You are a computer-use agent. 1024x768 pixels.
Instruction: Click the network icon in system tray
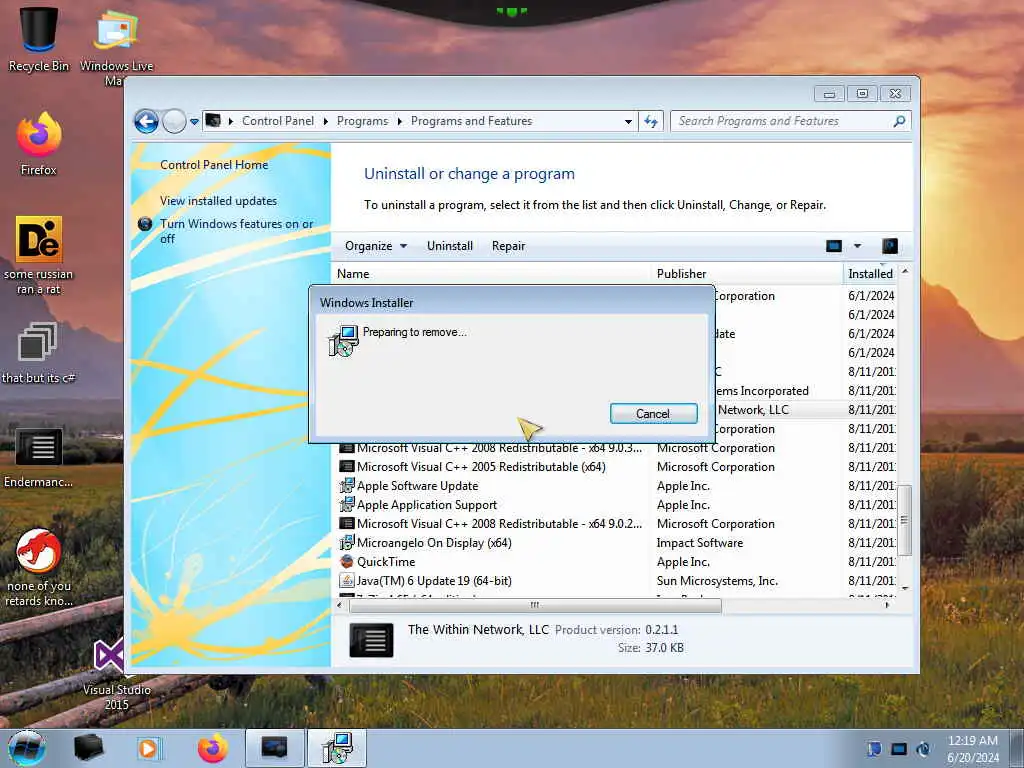point(899,749)
